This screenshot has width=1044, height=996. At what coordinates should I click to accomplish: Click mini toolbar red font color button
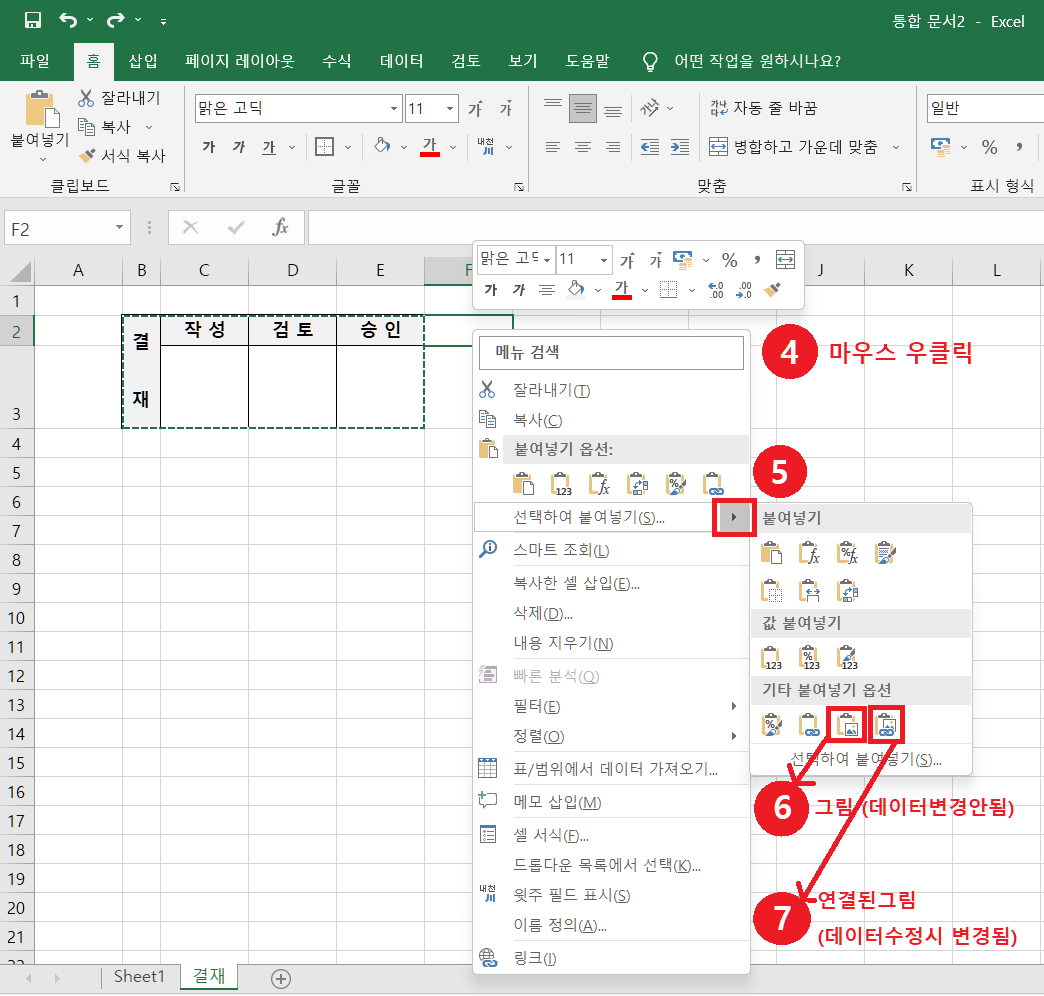pos(622,290)
